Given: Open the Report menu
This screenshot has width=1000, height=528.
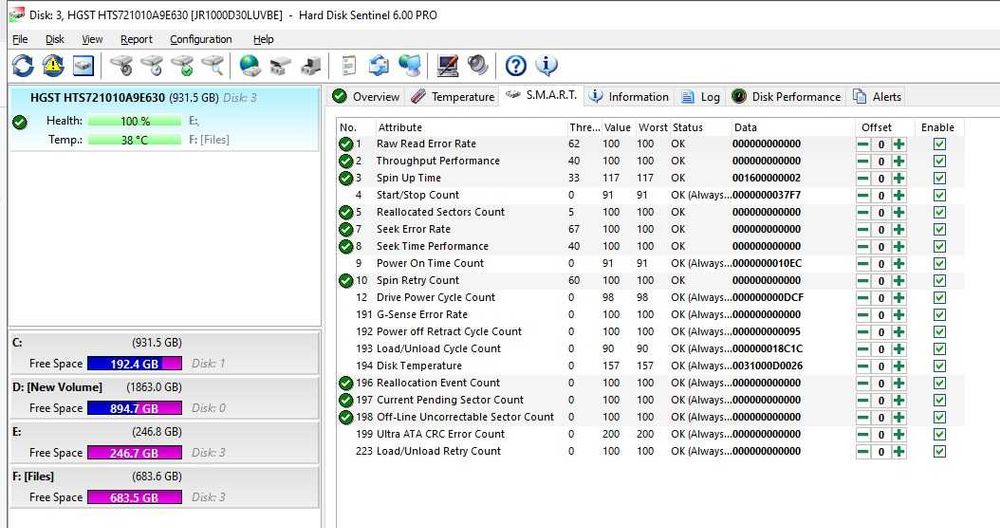Looking at the screenshot, I should point(136,39).
